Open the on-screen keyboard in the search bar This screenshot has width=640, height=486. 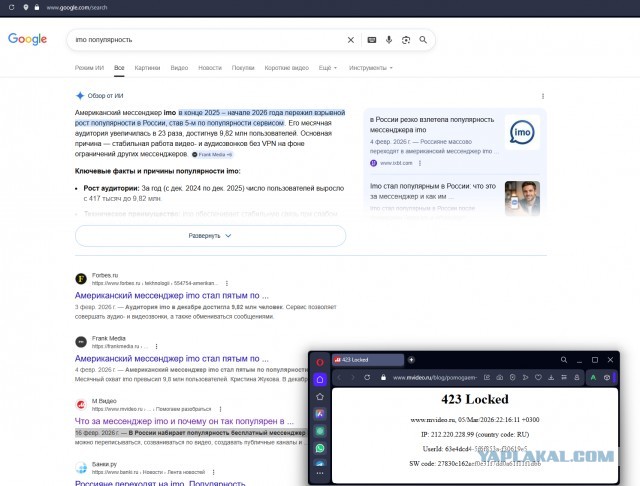tap(372, 40)
